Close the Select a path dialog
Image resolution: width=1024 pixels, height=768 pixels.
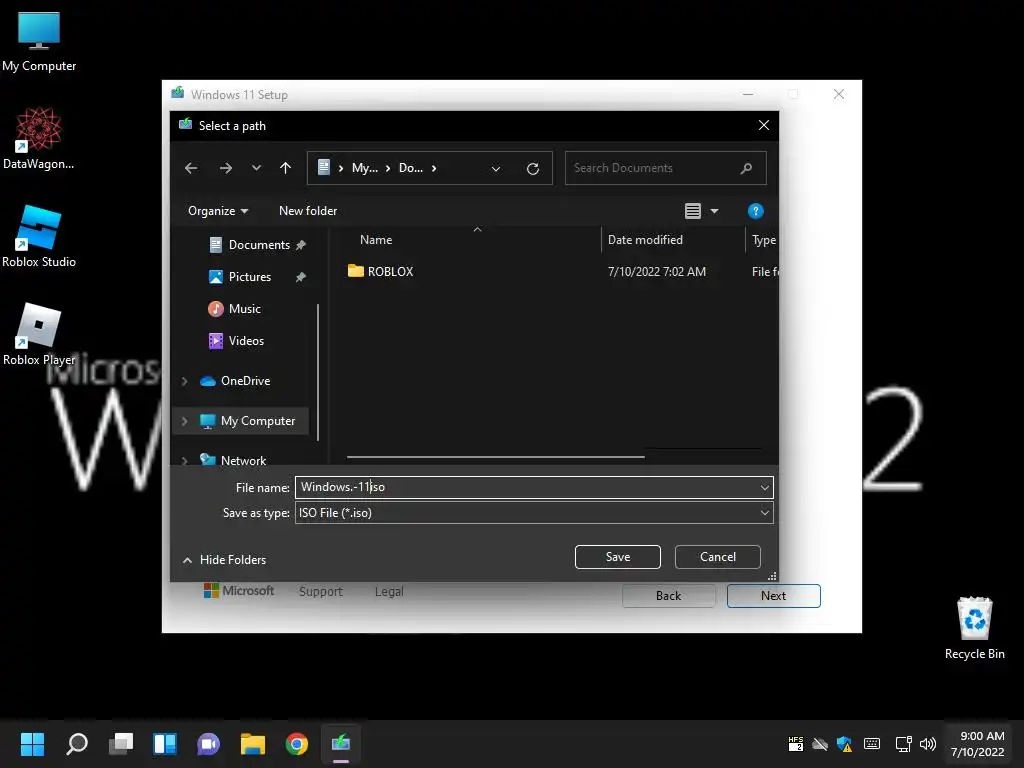click(x=763, y=125)
